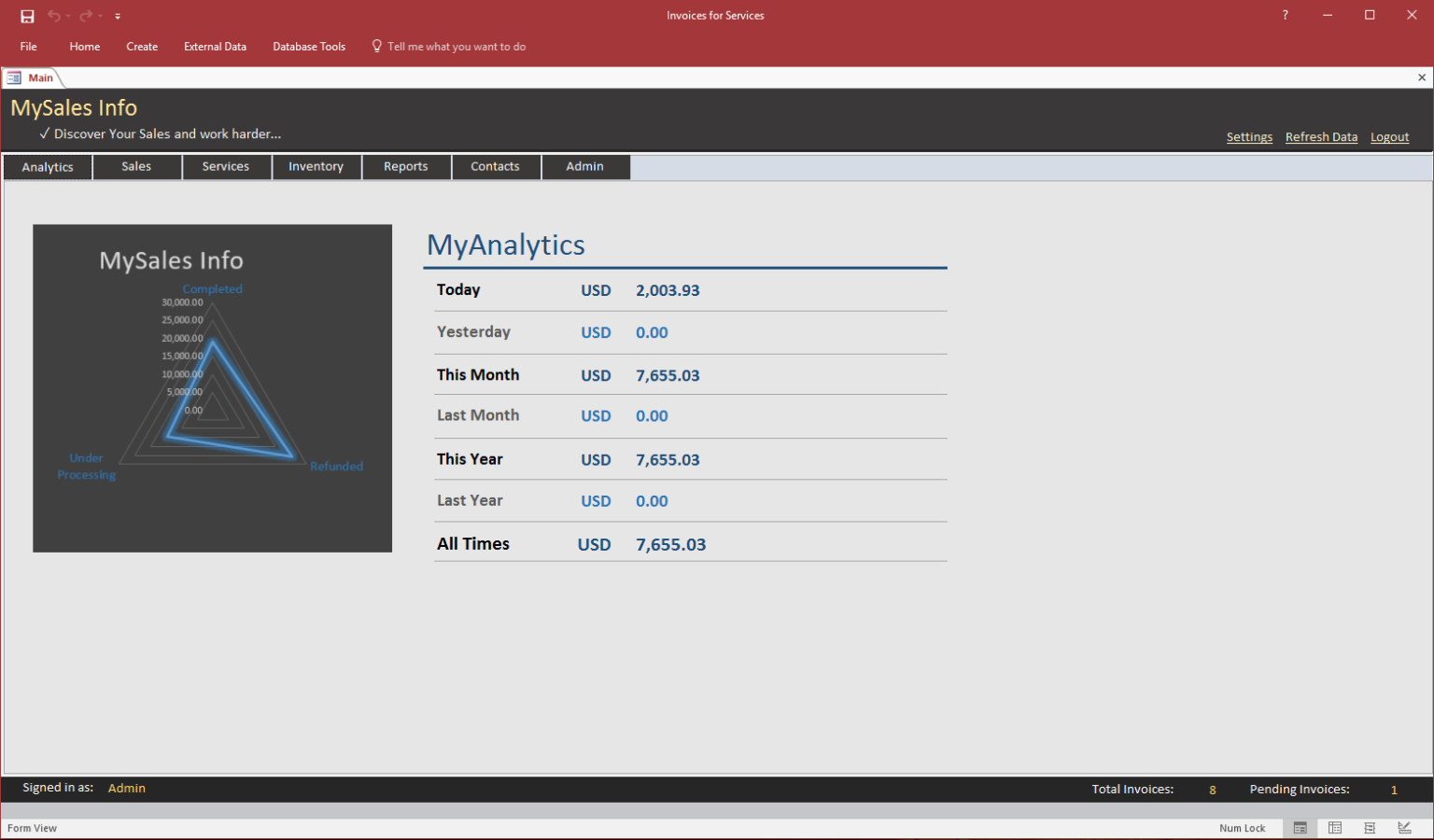Select the Reports tab
The image size is (1434, 840).
[406, 166]
